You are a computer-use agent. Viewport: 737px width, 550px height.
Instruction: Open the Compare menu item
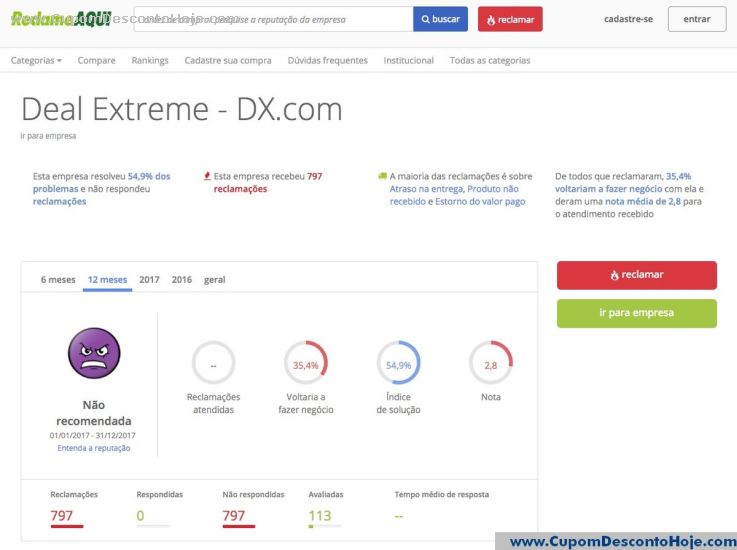(96, 60)
